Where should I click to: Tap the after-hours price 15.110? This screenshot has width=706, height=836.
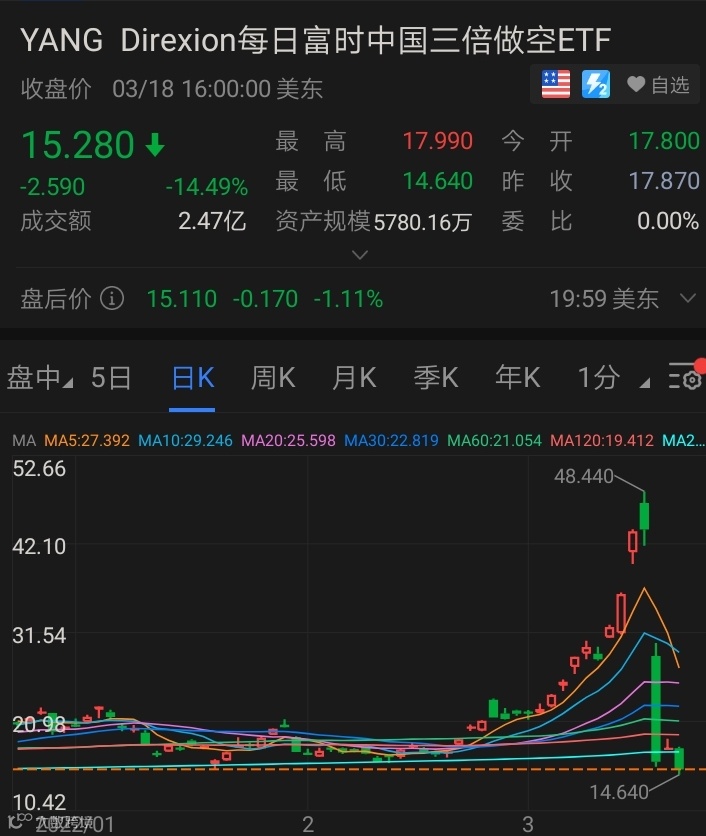[x=181, y=299]
